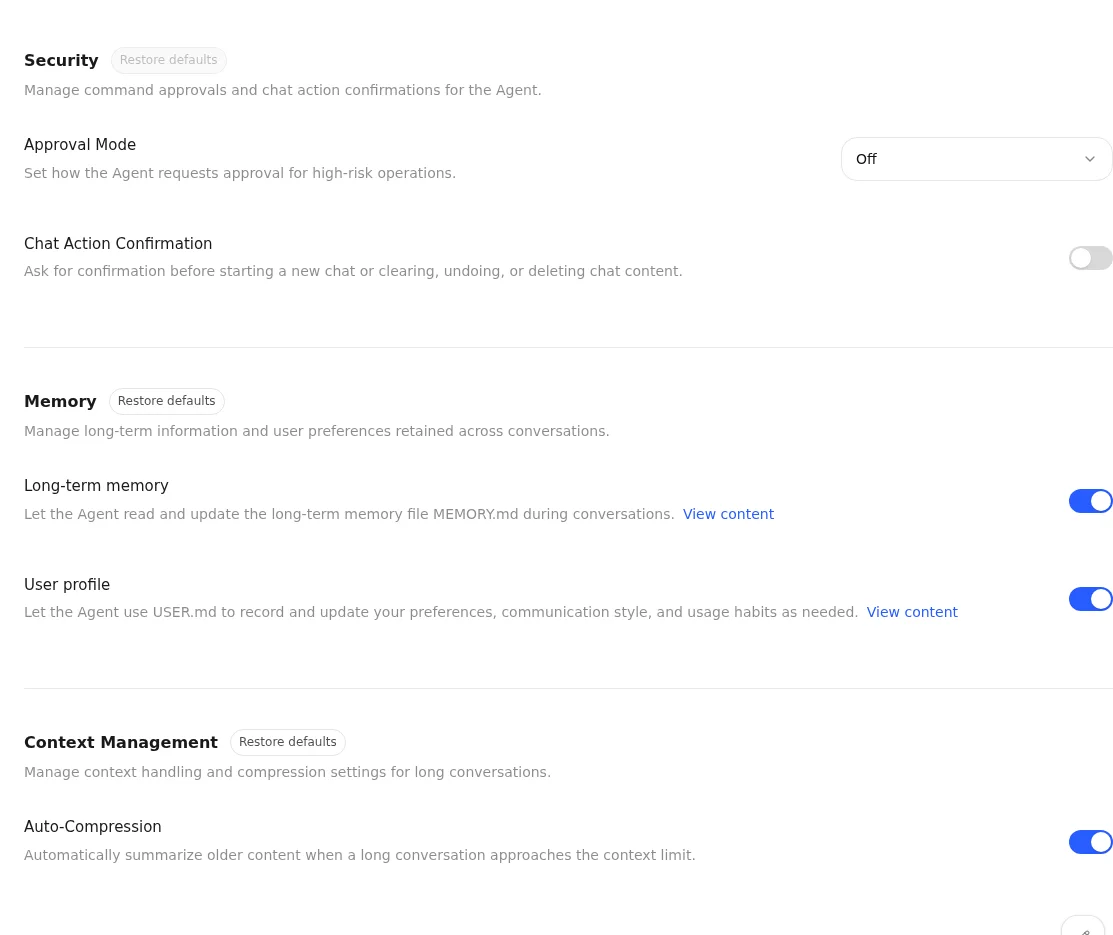Screen dimensions: 1113x935
Task: Click the Security section heading
Action: point(61,60)
